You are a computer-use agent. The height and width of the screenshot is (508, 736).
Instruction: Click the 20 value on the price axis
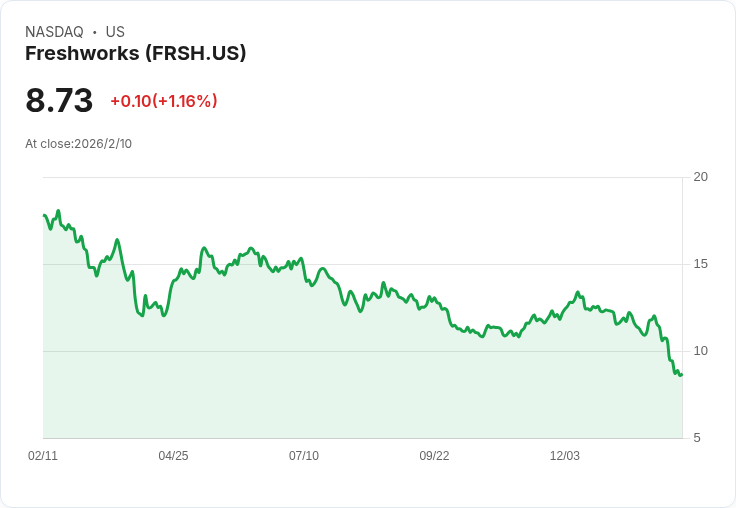700,177
